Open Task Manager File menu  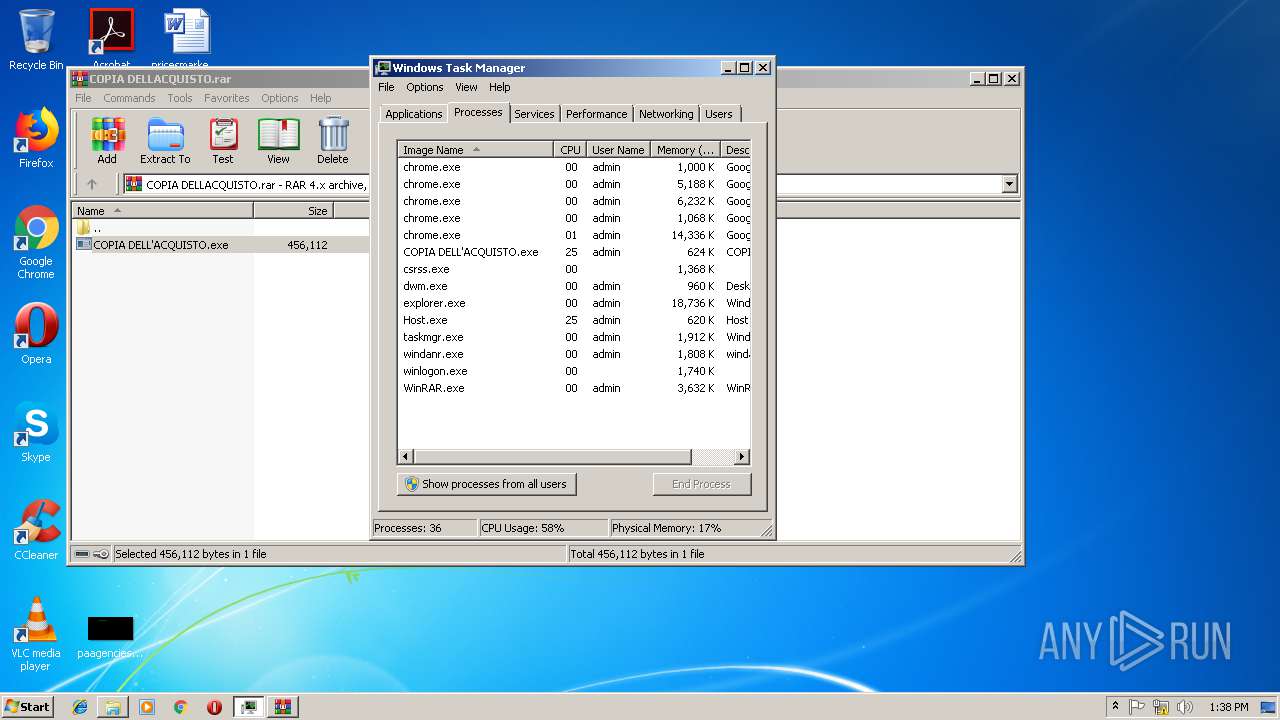[x=386, y=87]
